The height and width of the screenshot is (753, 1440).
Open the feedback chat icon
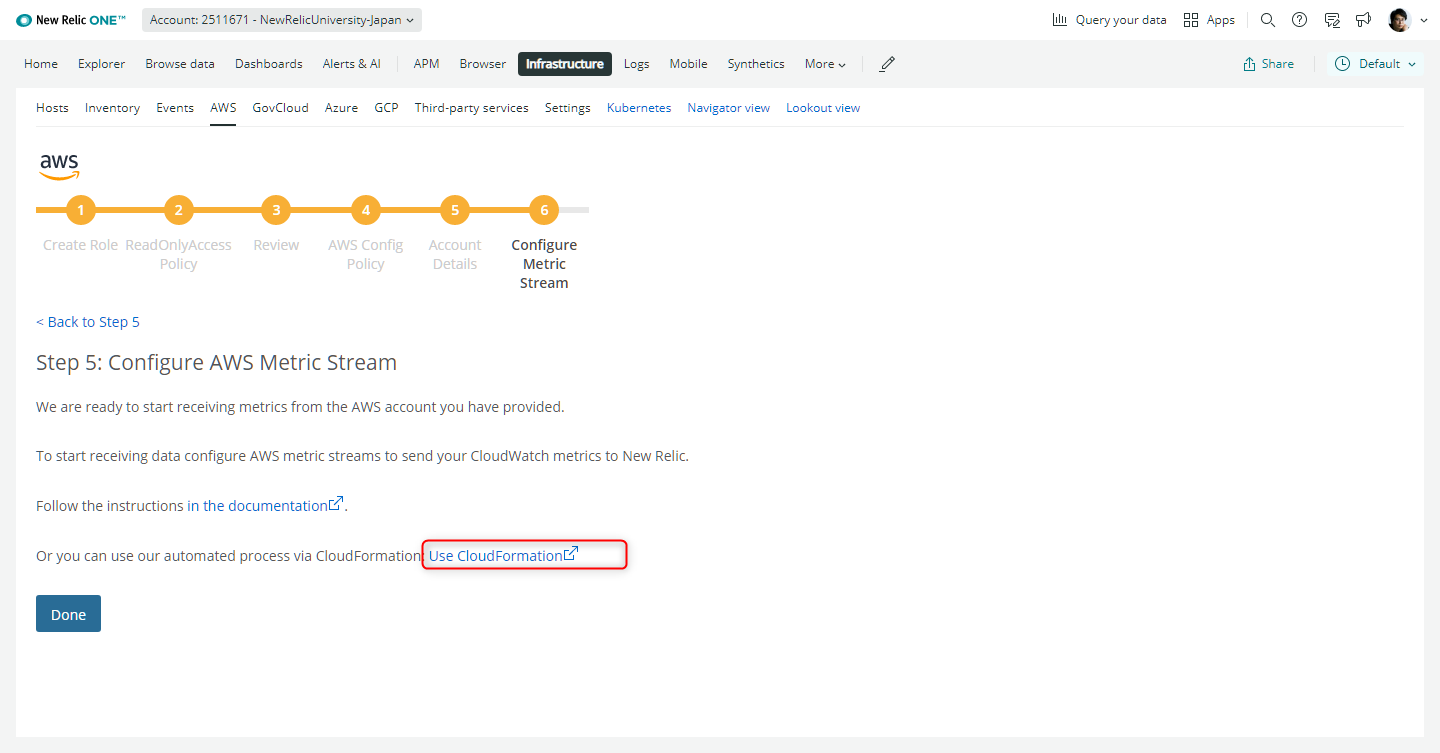(1332, 20)
